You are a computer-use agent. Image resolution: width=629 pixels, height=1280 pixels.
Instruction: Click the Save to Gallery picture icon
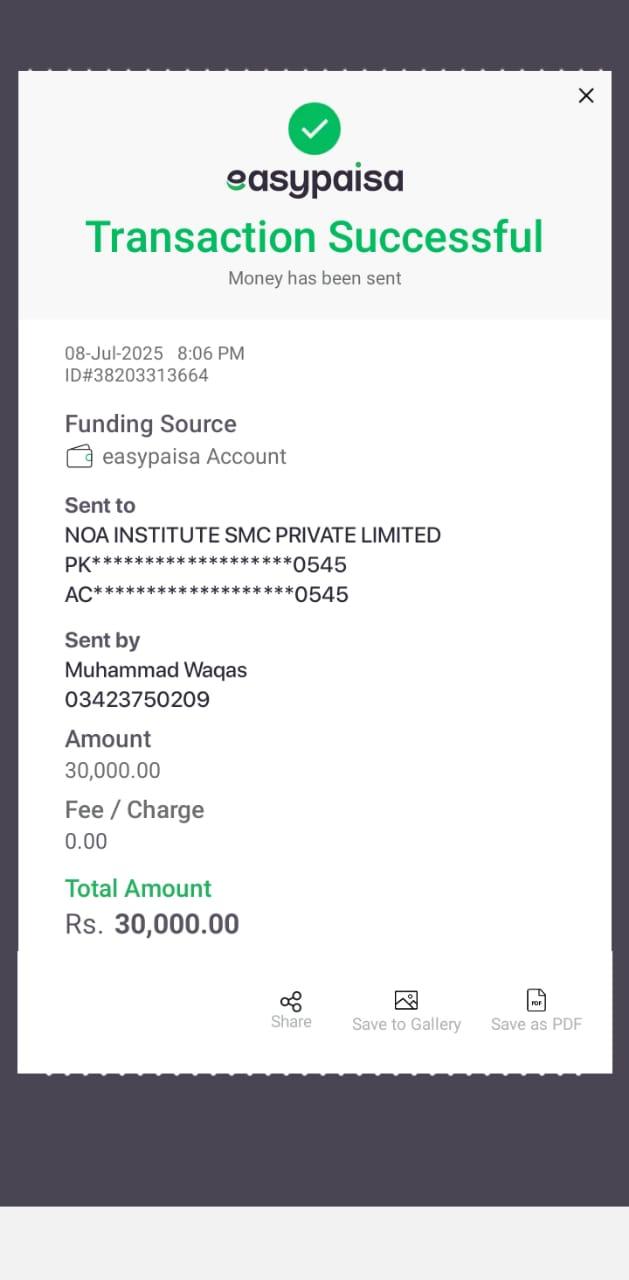click(406, 1000)
